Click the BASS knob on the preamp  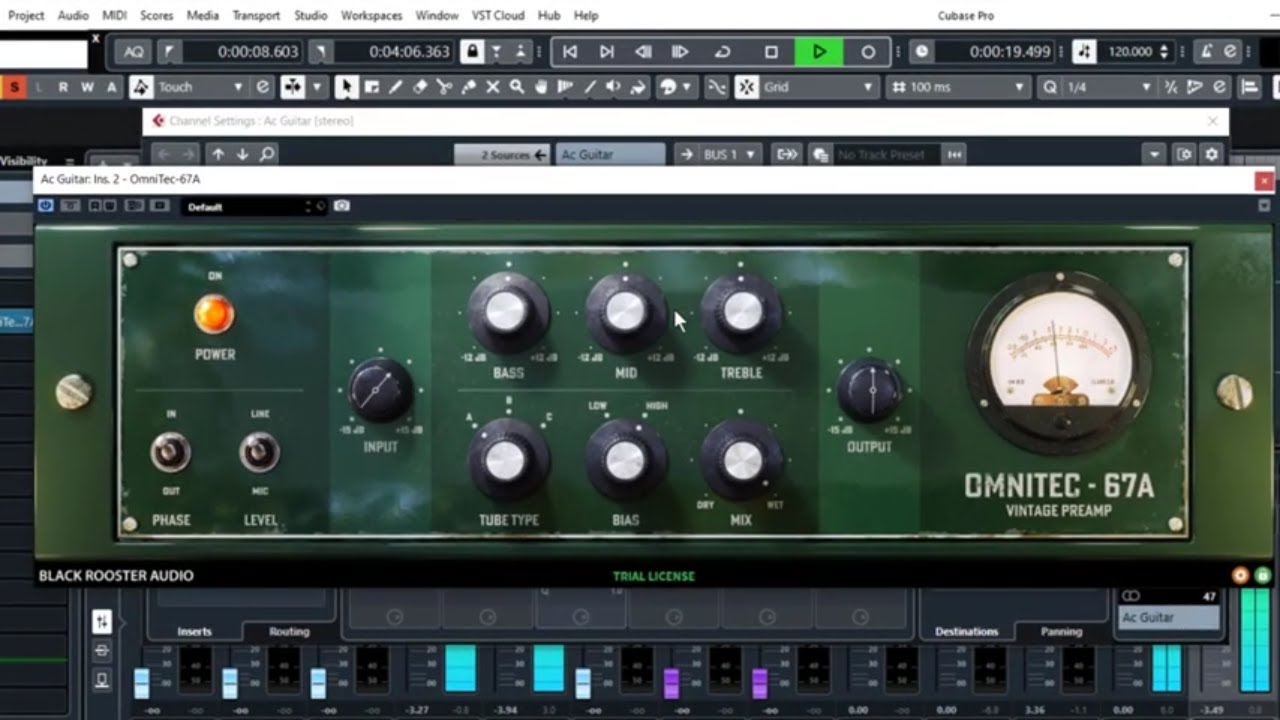tap(507, 311)
